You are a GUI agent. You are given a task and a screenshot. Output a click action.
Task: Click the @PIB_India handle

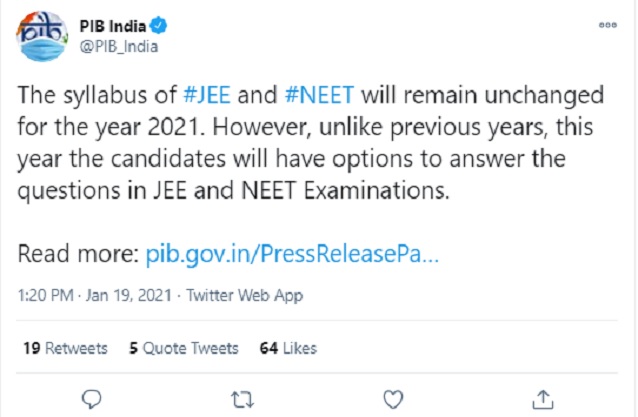[111, 46]
